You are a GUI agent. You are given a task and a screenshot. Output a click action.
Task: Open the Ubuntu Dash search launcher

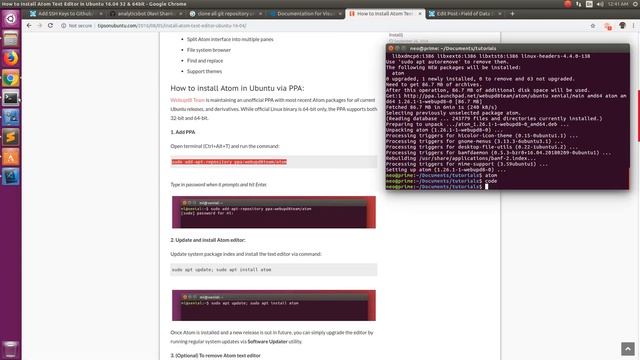(11, 19)
